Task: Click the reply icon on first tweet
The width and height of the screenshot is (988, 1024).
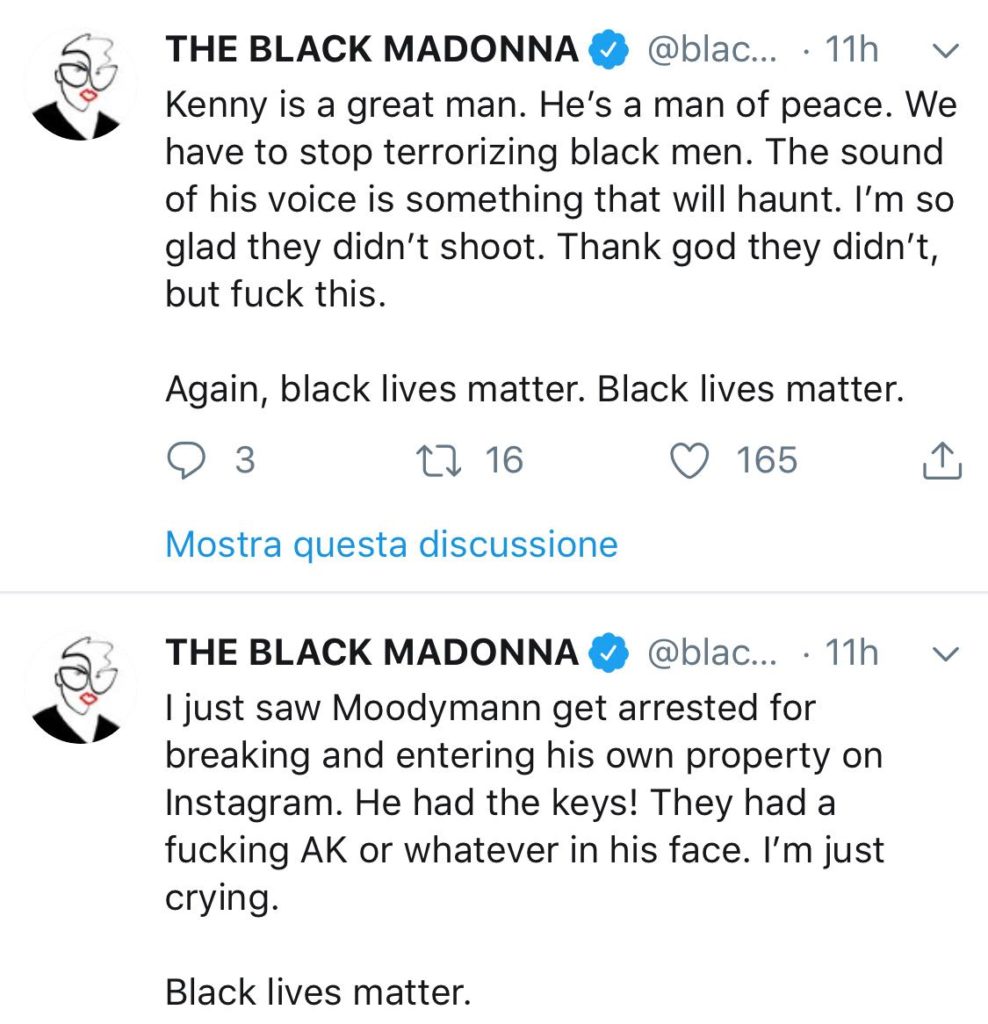Action: (x=186, y=460)
